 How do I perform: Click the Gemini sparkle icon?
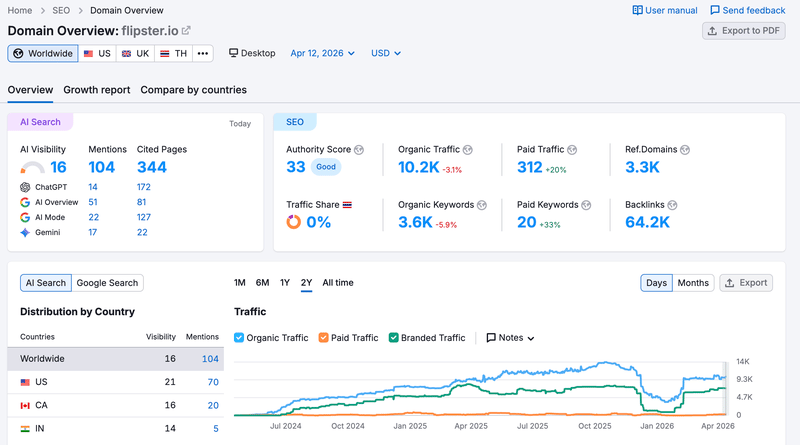point(25,233)
